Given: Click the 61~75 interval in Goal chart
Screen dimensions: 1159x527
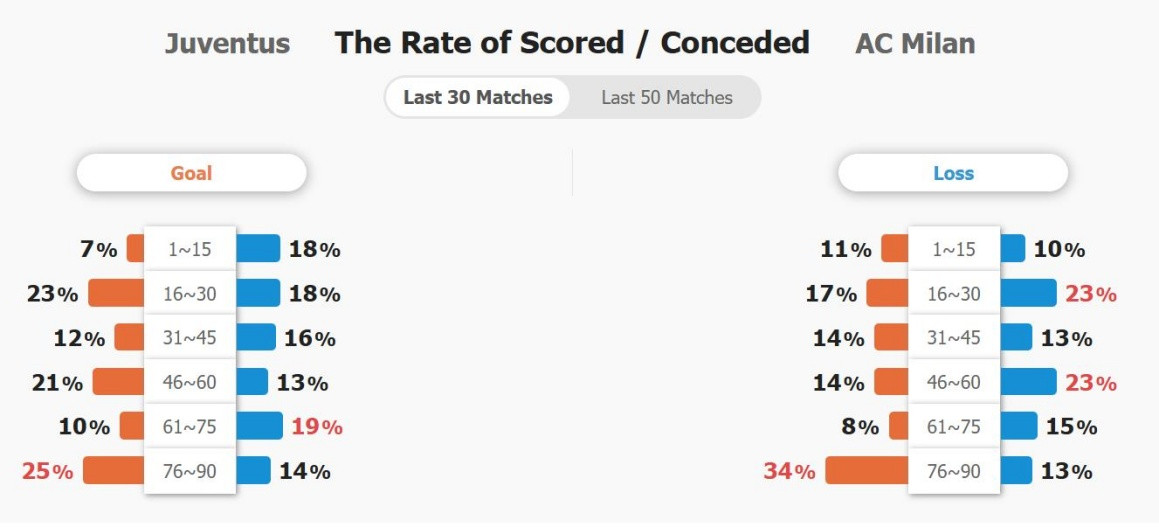Looking at the screenshot, I should click(x=190, y=426).
